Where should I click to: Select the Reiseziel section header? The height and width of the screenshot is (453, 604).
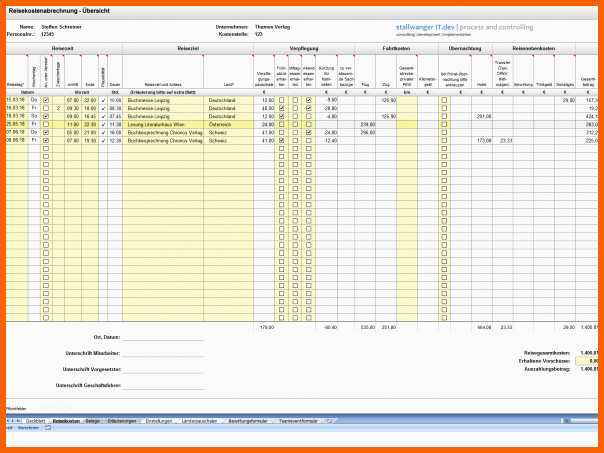pos(188,49)
